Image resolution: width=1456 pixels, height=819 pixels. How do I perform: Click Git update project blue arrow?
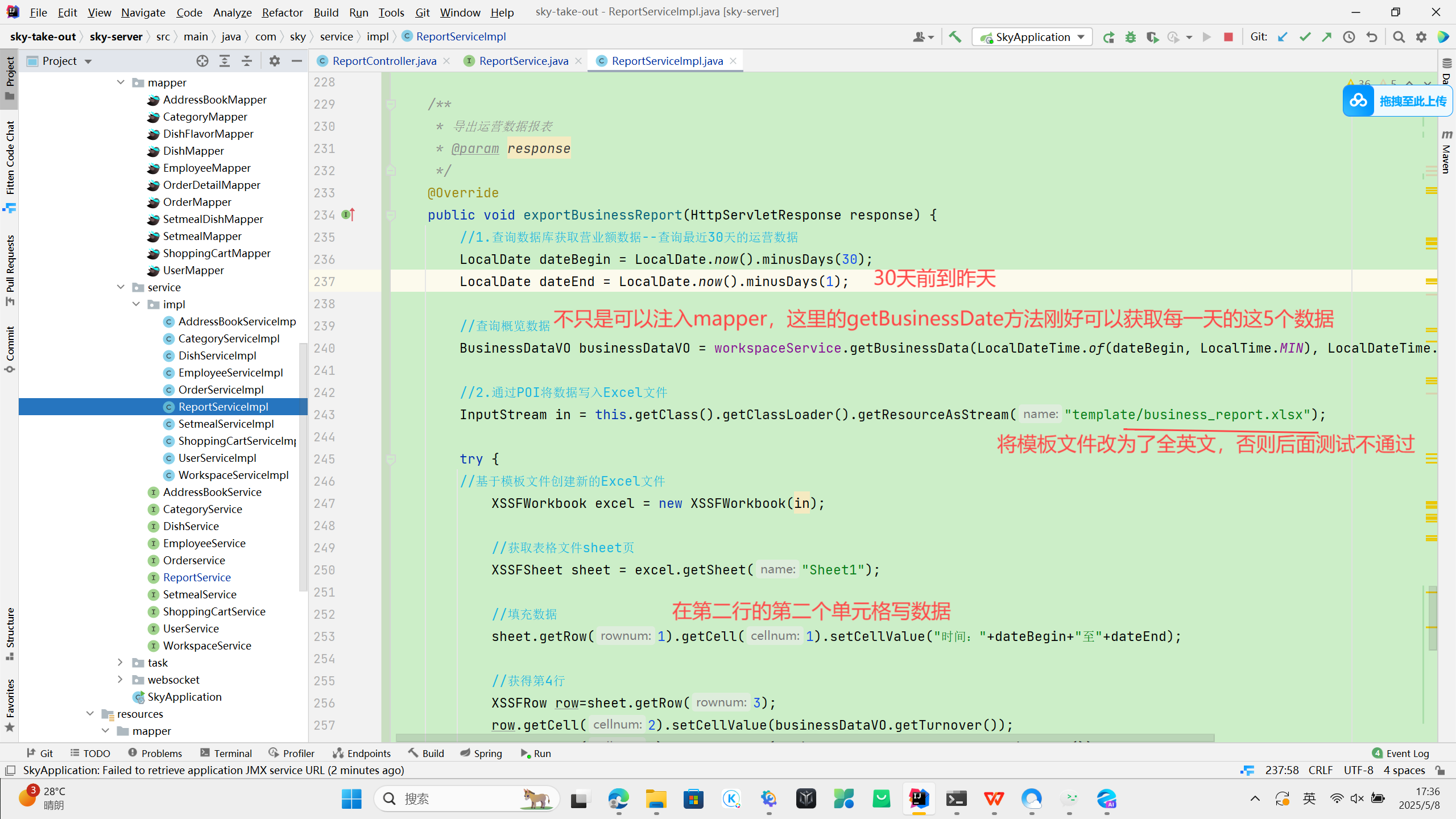[1283, 37]
